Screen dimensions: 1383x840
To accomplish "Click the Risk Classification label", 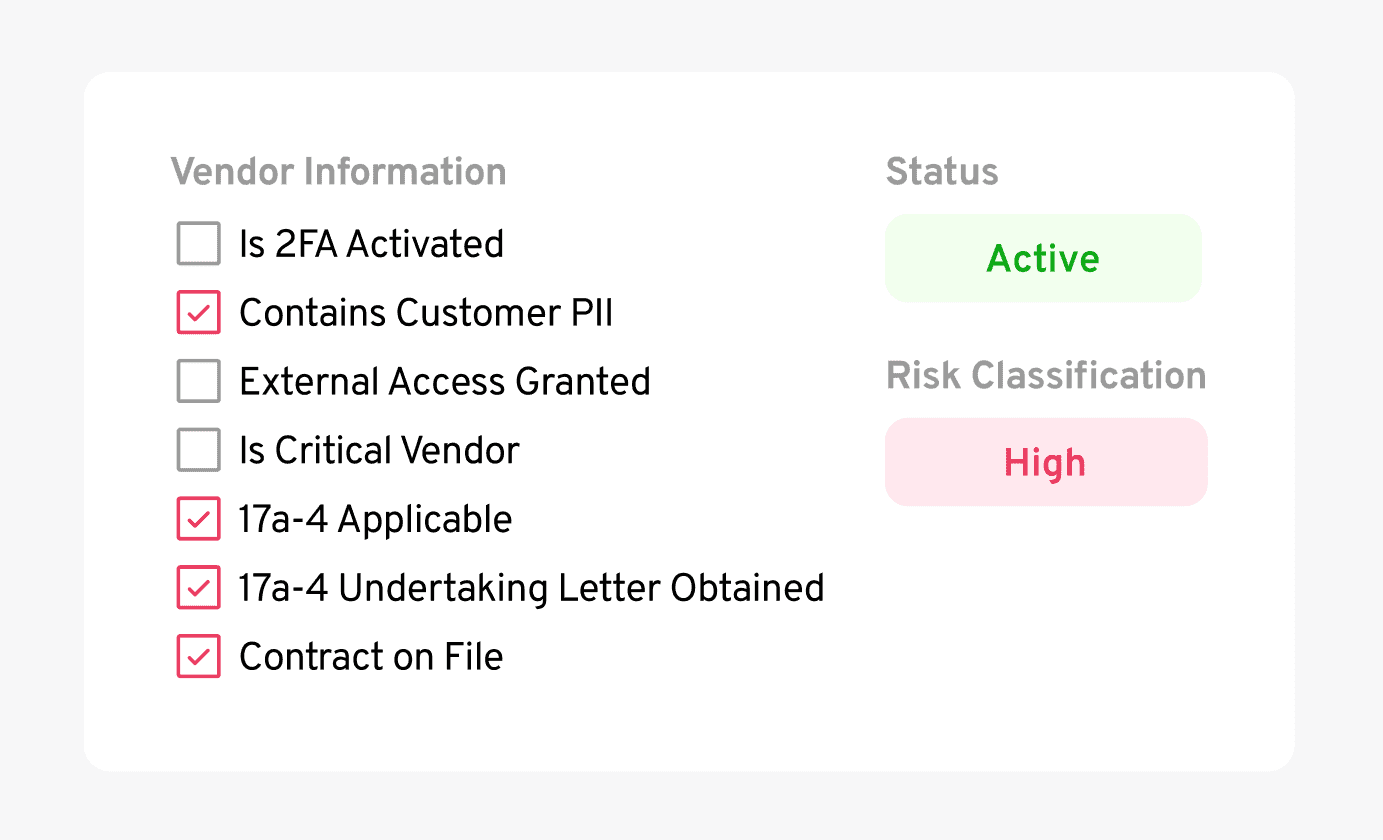I will click(x=1045, y=375).
